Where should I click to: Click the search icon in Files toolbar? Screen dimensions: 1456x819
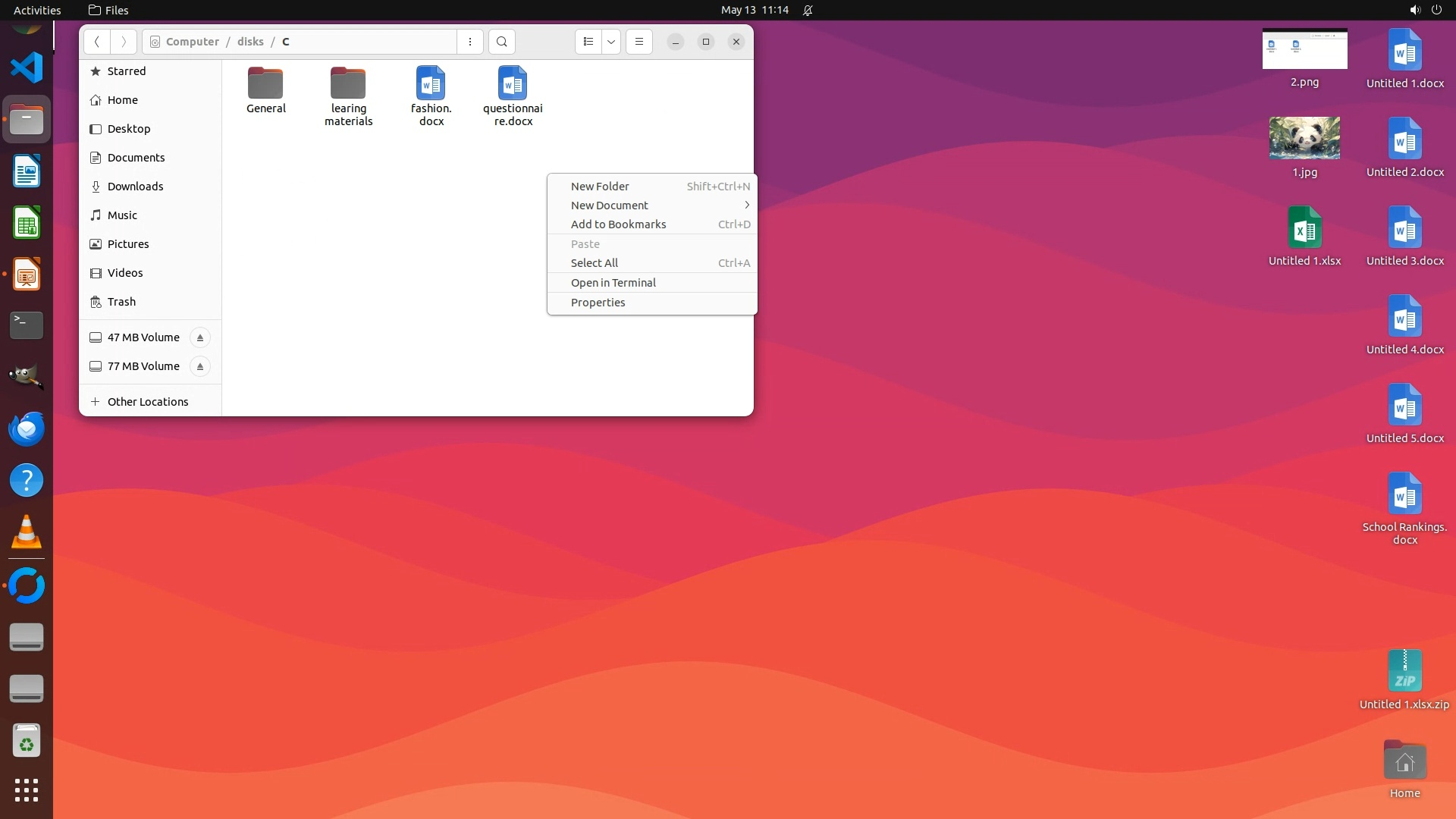[501, 42]
